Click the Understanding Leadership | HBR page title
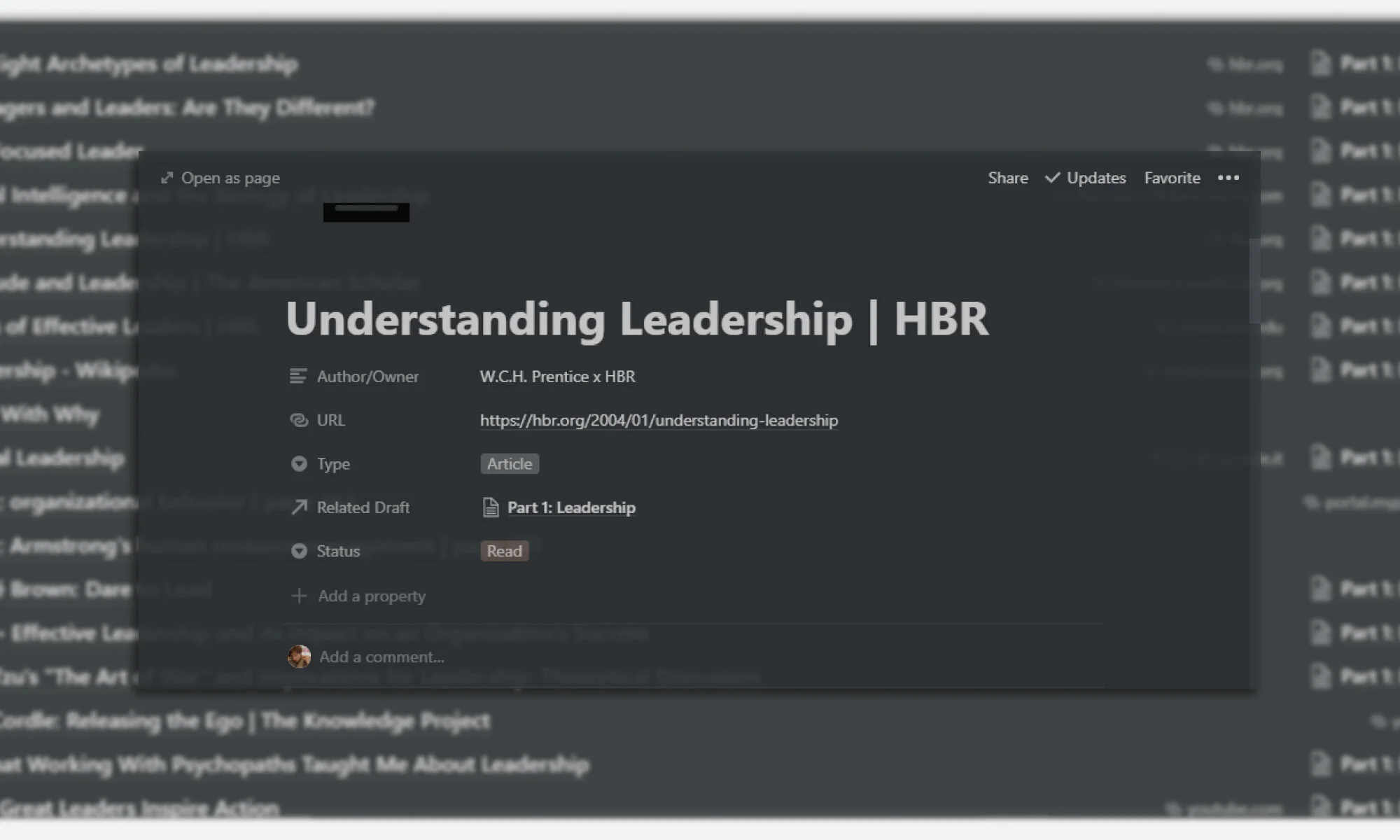 (x=637, y=319)
